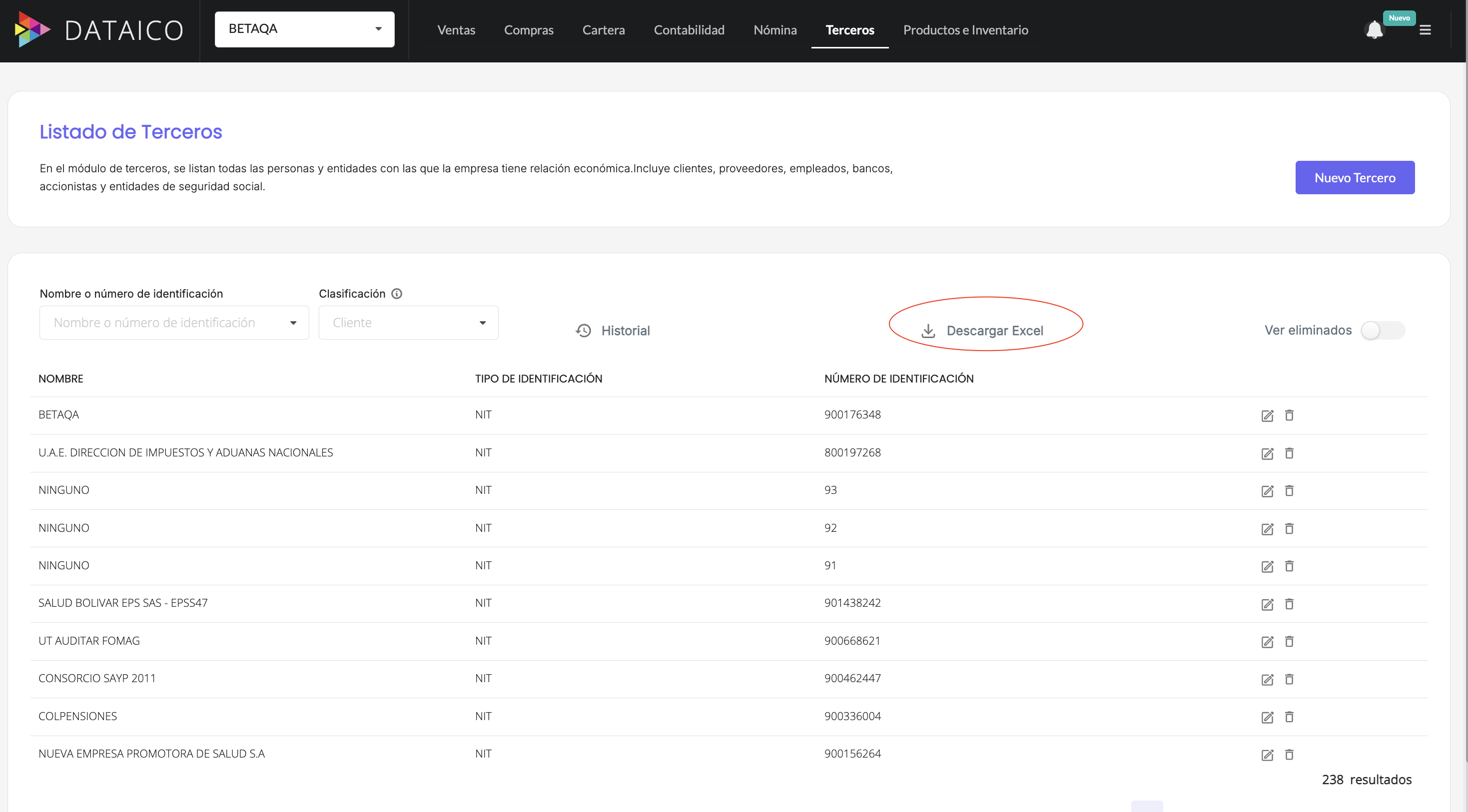This screenshot has height=812, width=1468.
Task: Click the DATAICO logo
Action: (x=98, y=29)
